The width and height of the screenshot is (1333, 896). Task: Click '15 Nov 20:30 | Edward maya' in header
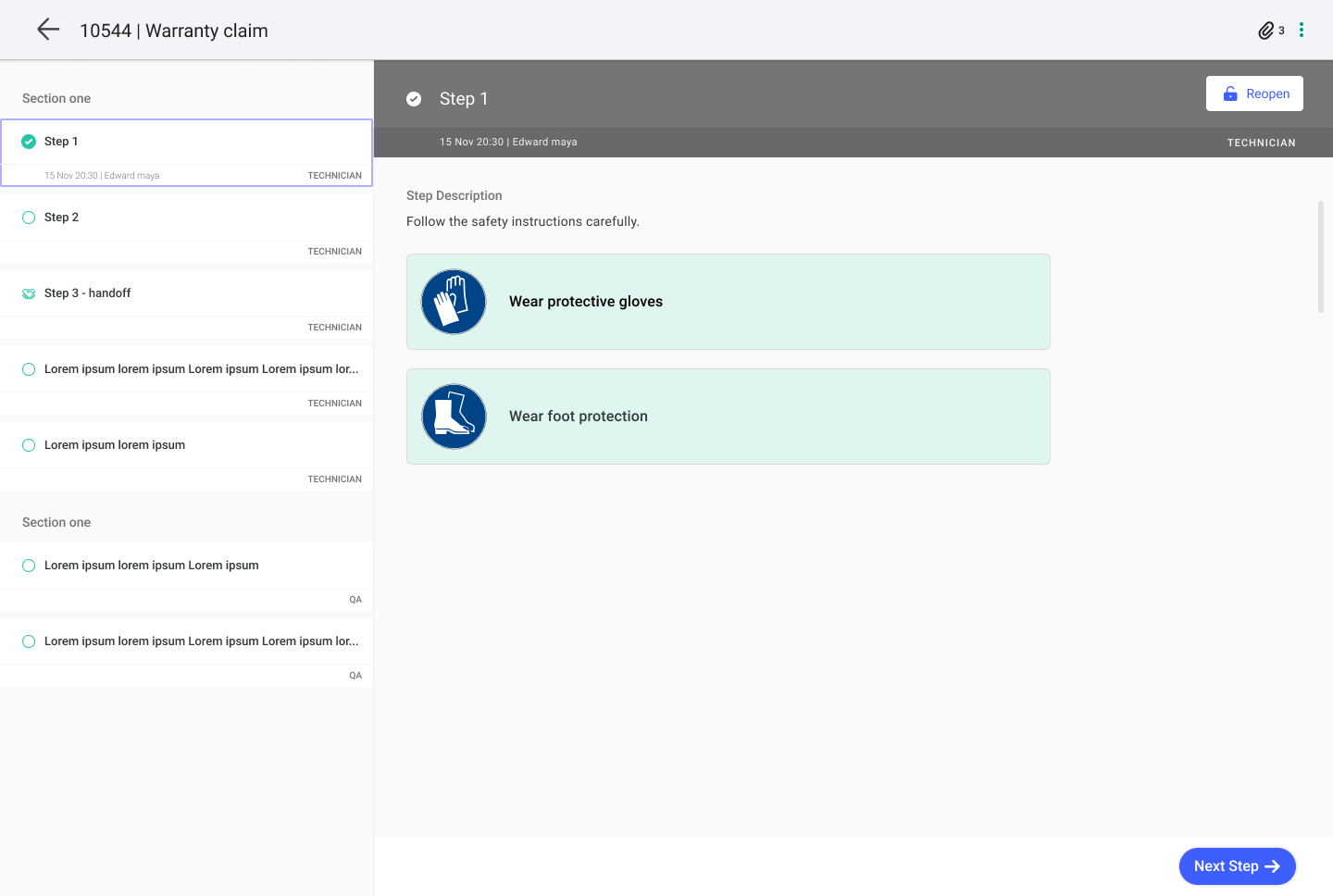click(508, 142)
